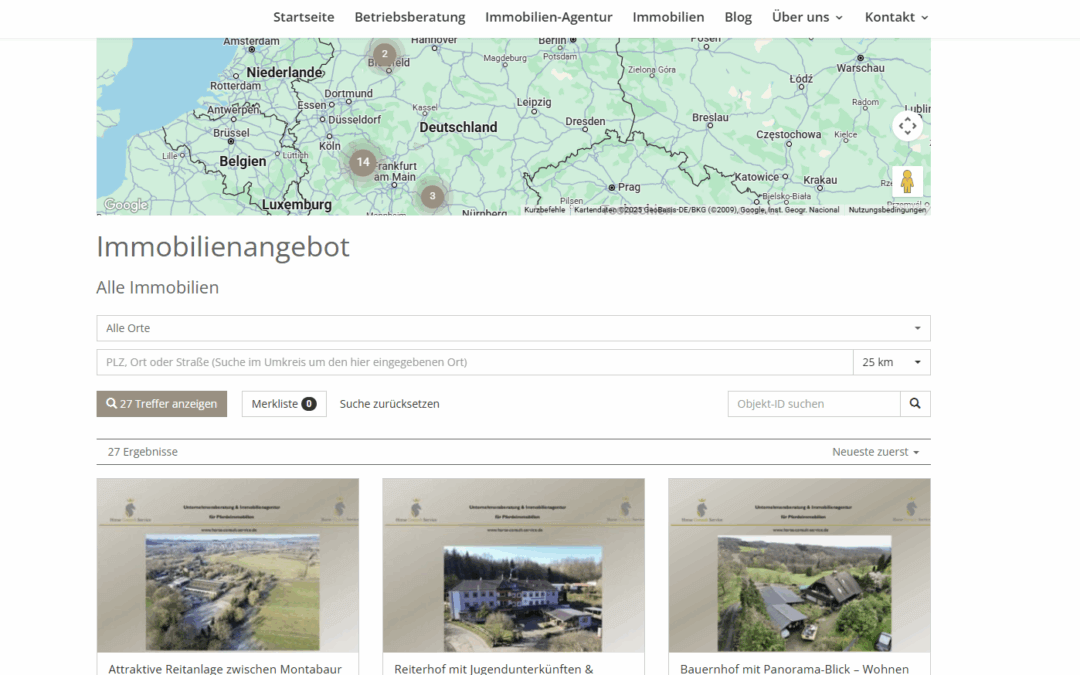Open the map cluster marker labeled 2
This screenshot has height=675, width=1080.
pos(384,54)
